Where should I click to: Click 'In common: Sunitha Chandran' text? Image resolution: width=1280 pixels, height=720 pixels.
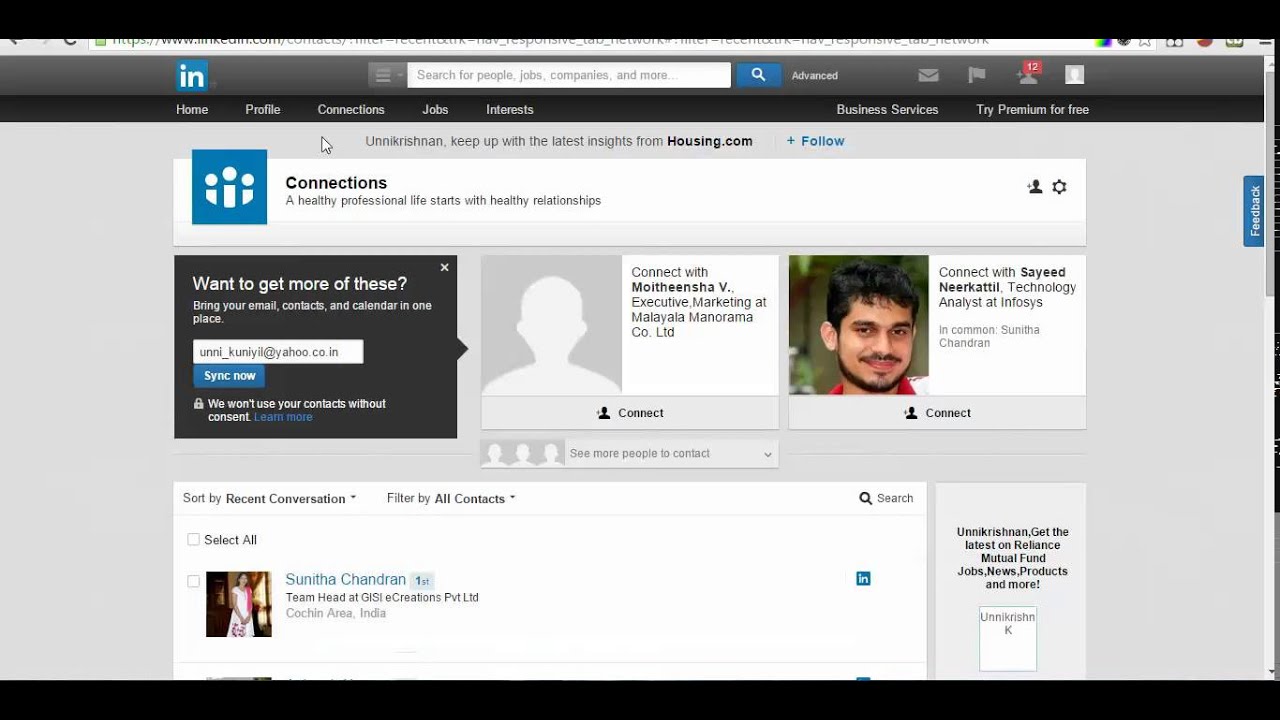pos(989,336)
